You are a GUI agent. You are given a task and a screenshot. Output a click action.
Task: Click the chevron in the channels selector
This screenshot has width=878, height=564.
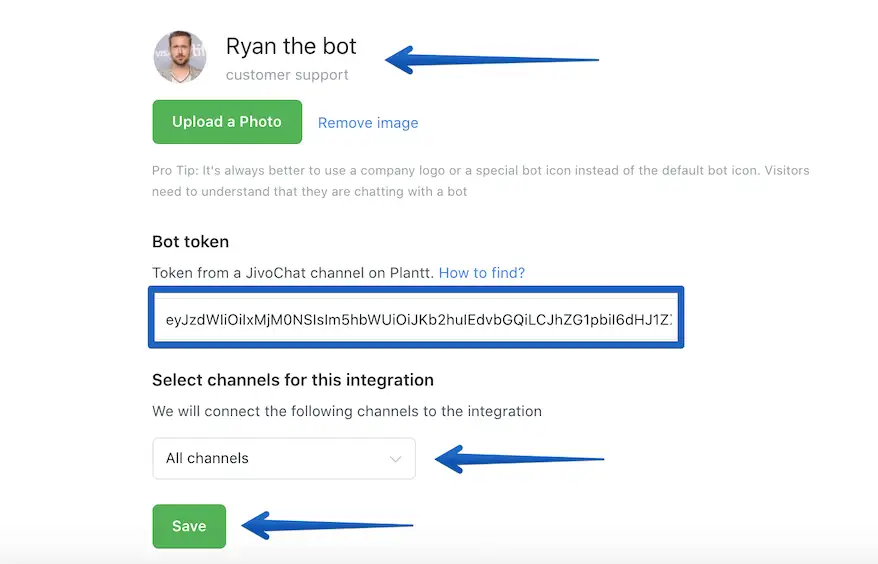coord(396,459)
